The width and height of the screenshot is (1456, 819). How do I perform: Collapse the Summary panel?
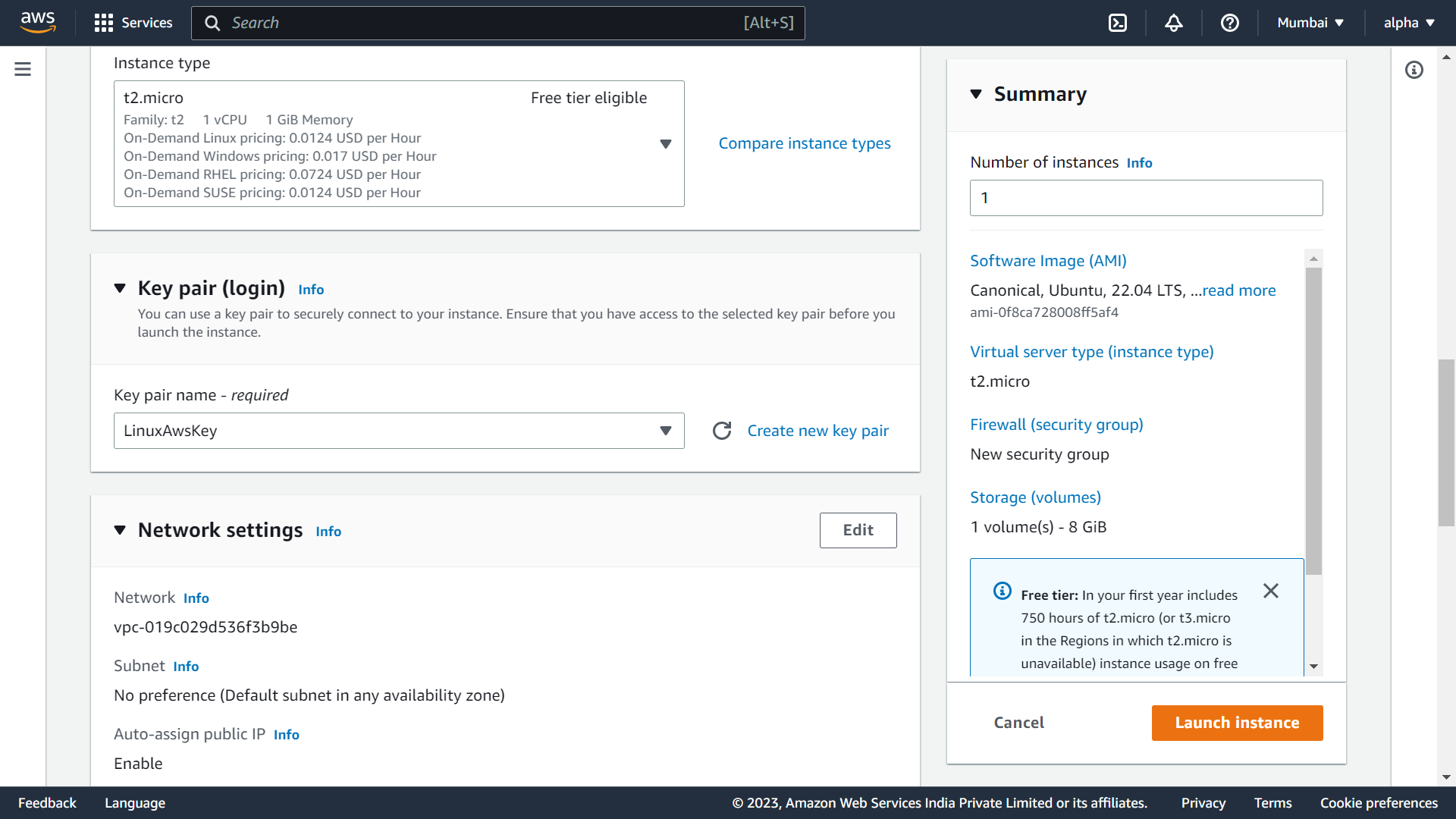[x=976, y=94]
